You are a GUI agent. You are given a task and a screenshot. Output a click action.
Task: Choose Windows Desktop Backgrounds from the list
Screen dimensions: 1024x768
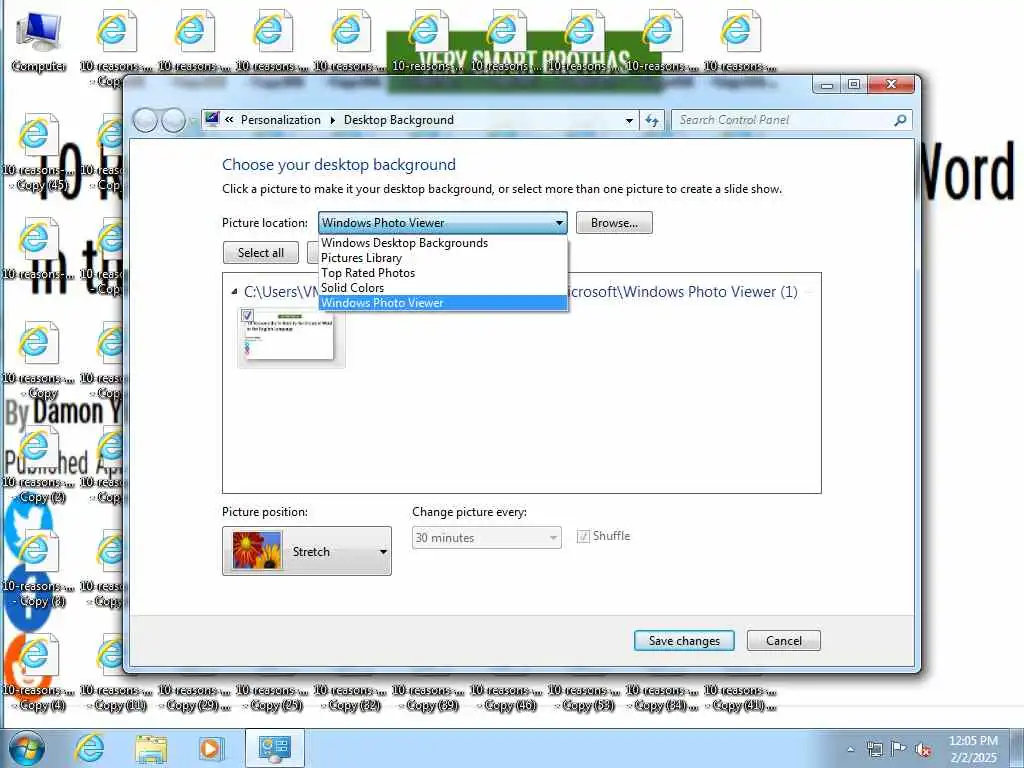pos(443,243)
